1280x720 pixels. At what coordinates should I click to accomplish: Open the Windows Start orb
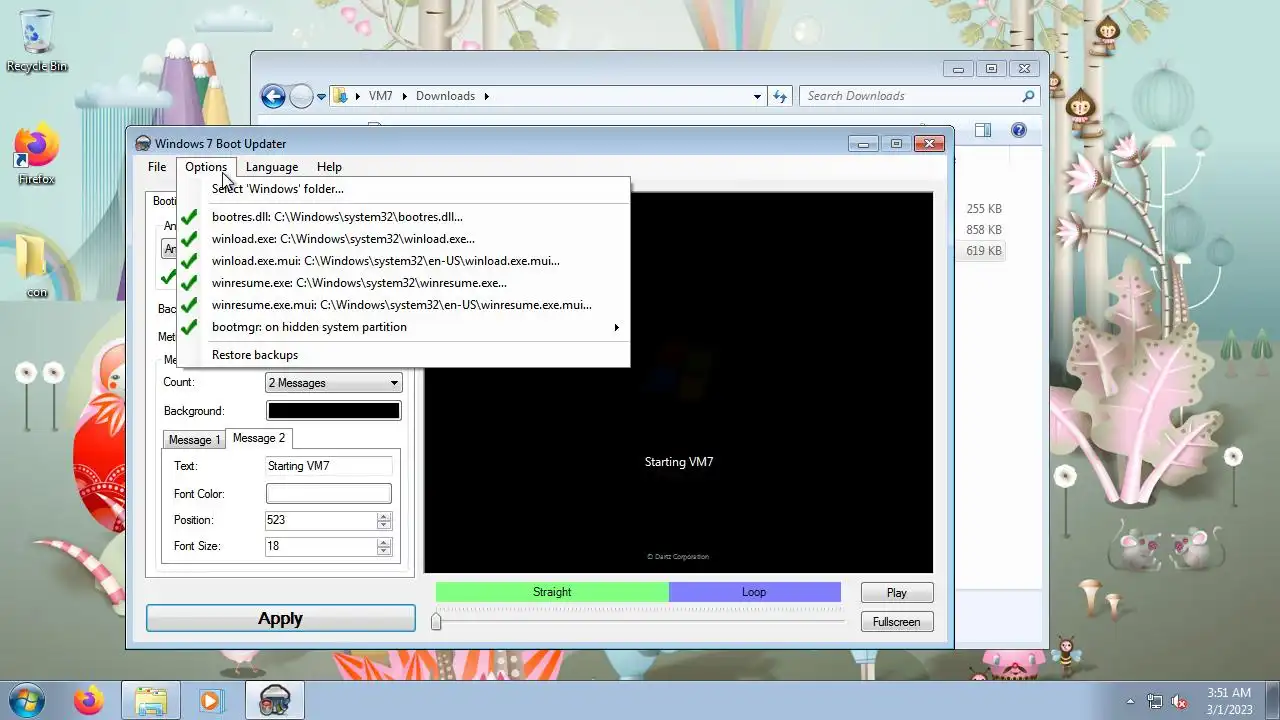tap(26, 700)
